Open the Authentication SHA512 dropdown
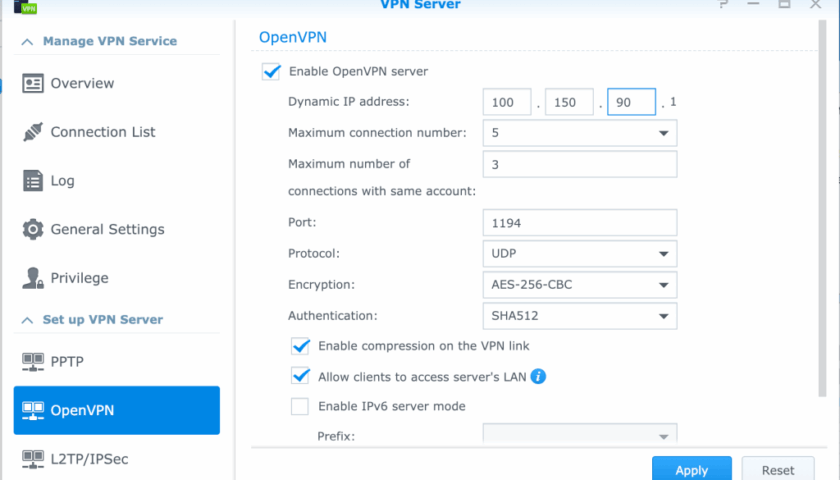The image size is (840, 480). click(662, 317)
